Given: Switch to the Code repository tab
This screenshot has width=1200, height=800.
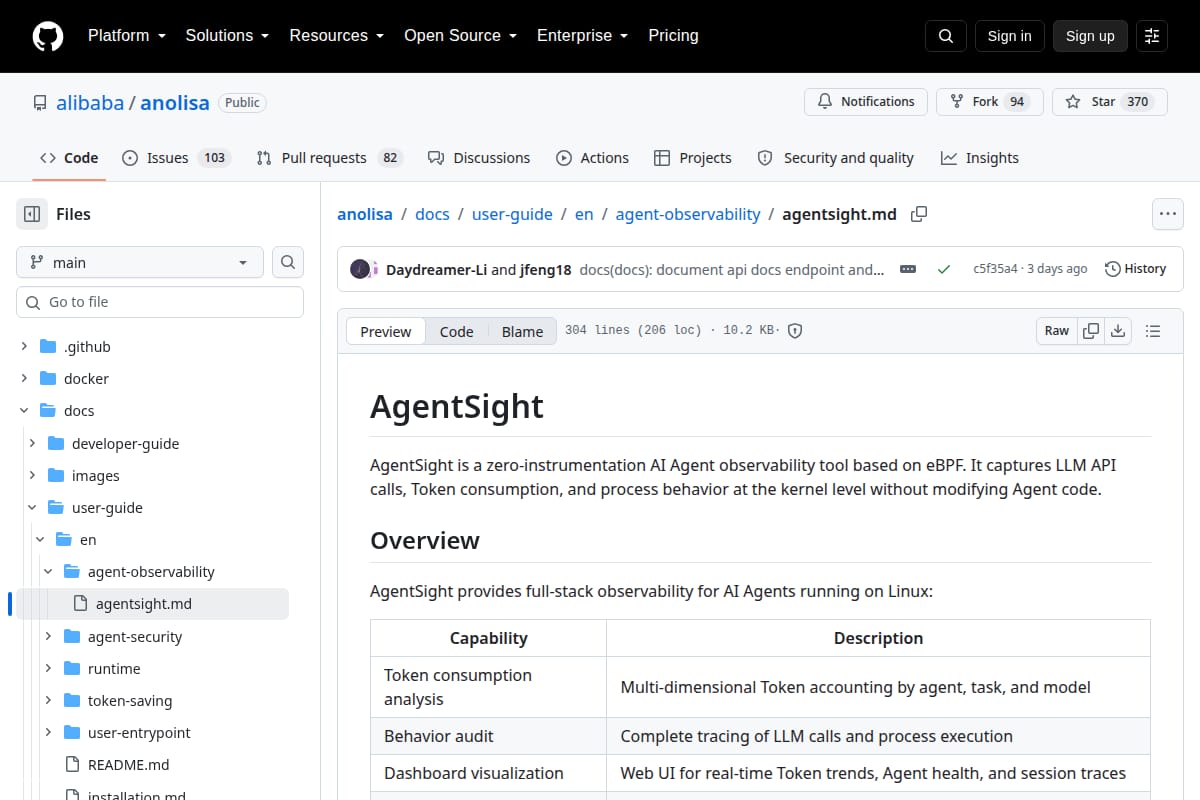Looking at the screenshot, I should pyautogui.click(x=69, y=158).
